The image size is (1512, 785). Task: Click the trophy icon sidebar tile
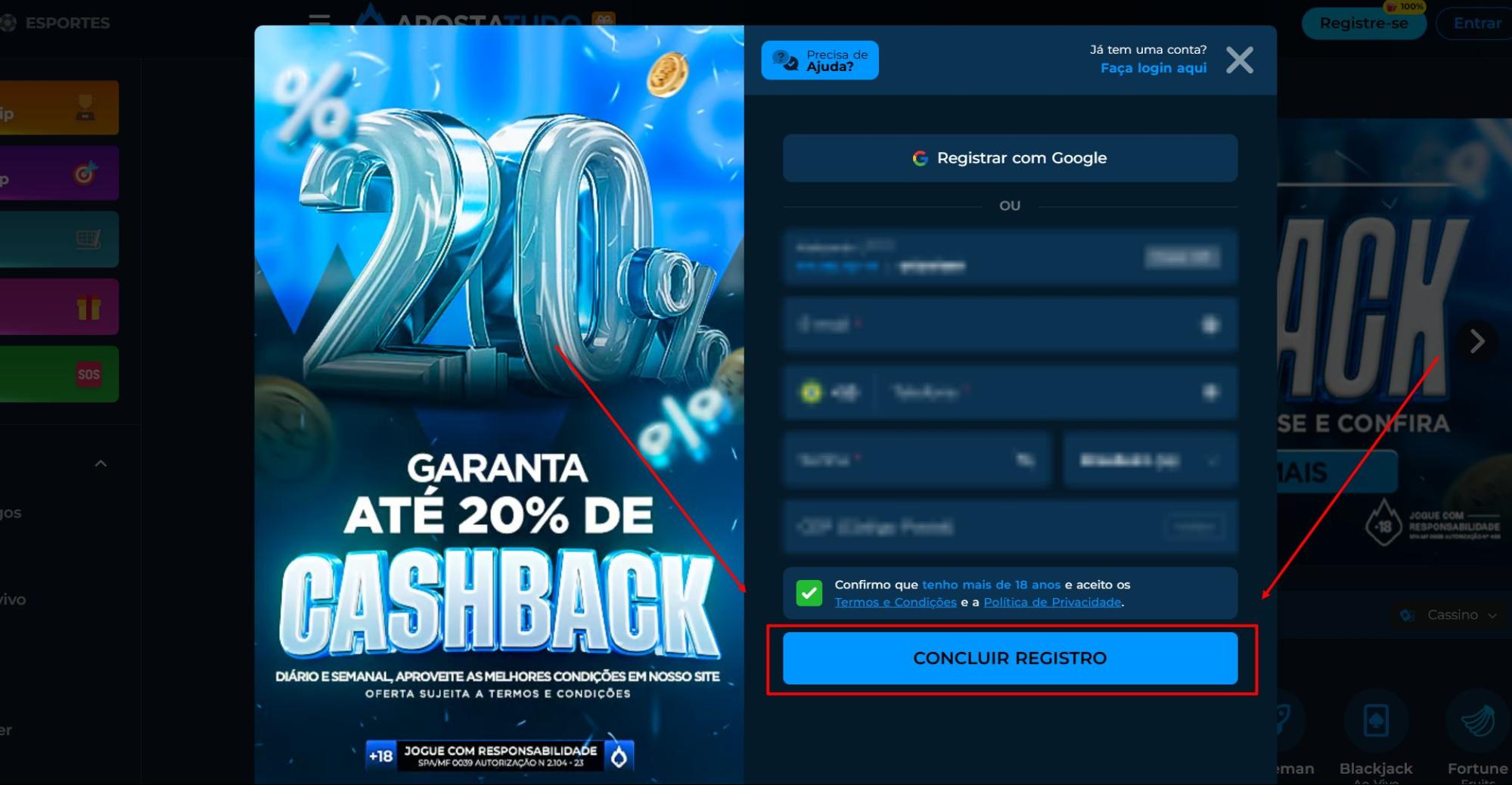(59, 107)
